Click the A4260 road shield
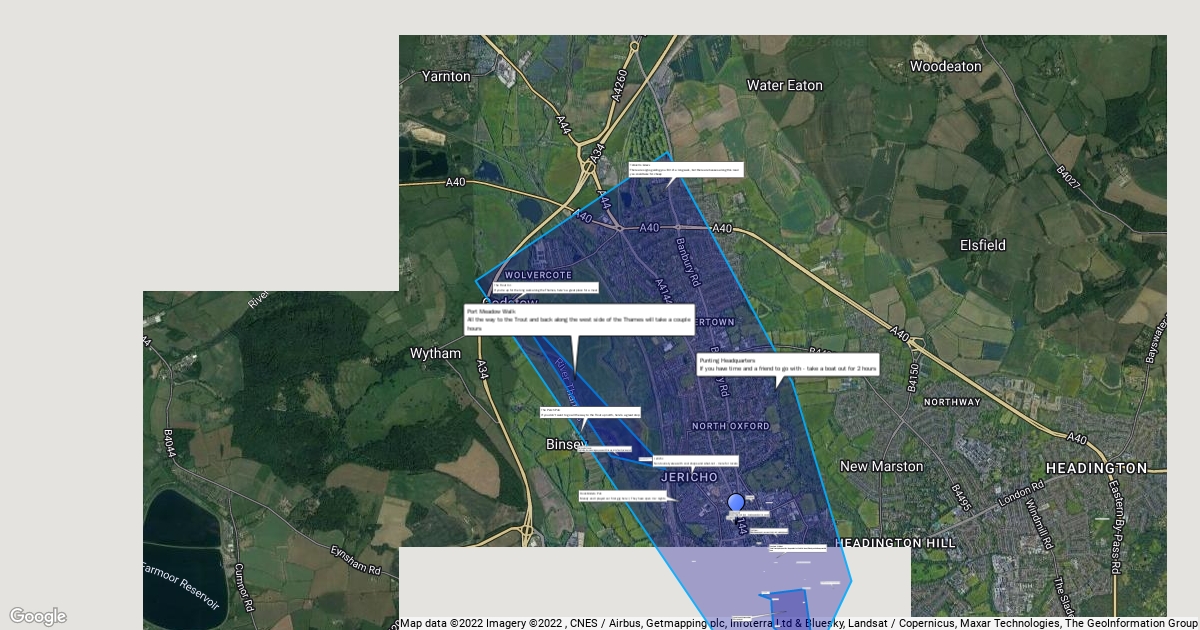 tap(621, 86)
